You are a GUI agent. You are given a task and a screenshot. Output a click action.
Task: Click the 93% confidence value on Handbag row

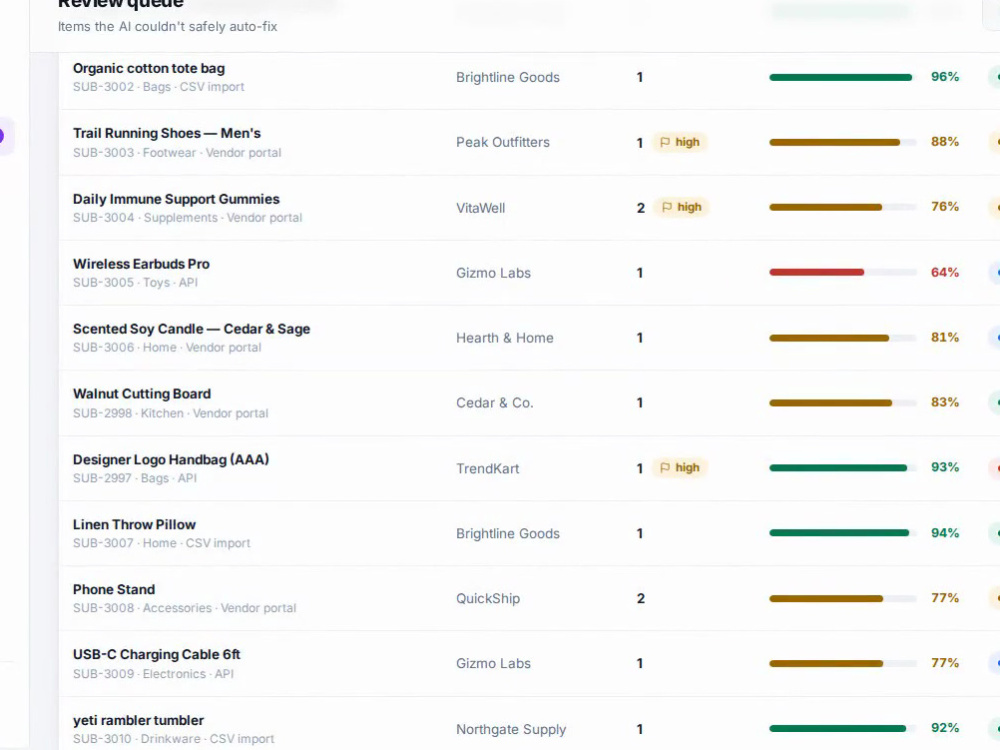tap(945, 467)
